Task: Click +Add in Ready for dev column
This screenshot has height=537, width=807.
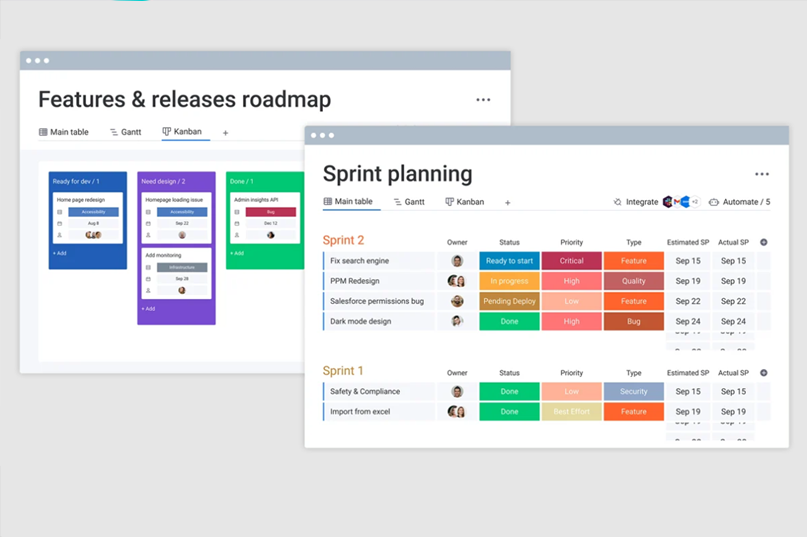Action: (60, 253)
